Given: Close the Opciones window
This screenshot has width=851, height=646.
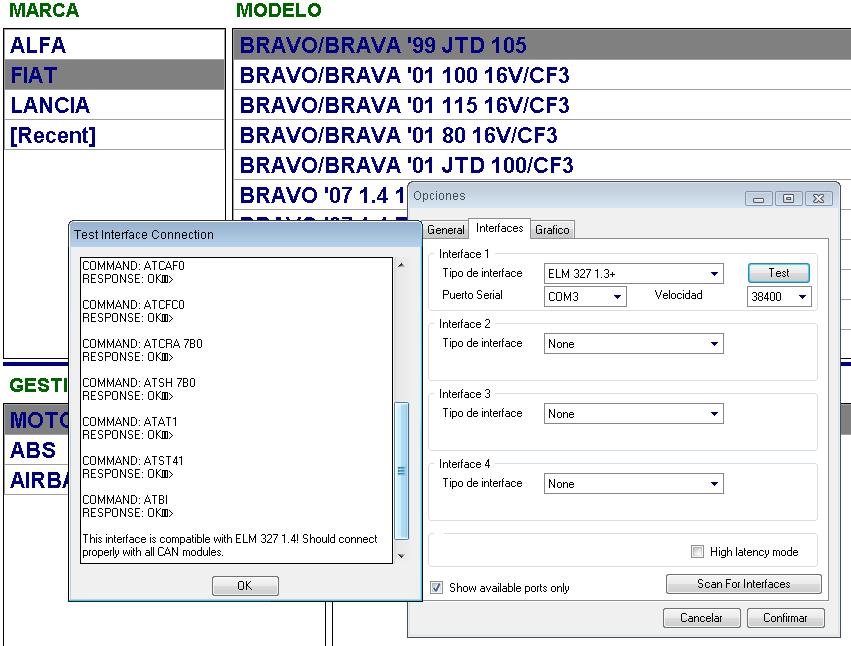Looking at the screenshot, I should point(818,199).
